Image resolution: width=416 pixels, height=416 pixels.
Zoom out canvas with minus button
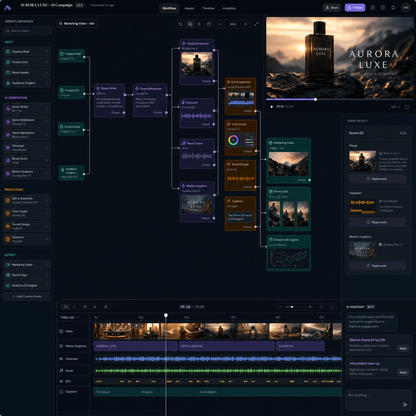[x=220, y=24]
